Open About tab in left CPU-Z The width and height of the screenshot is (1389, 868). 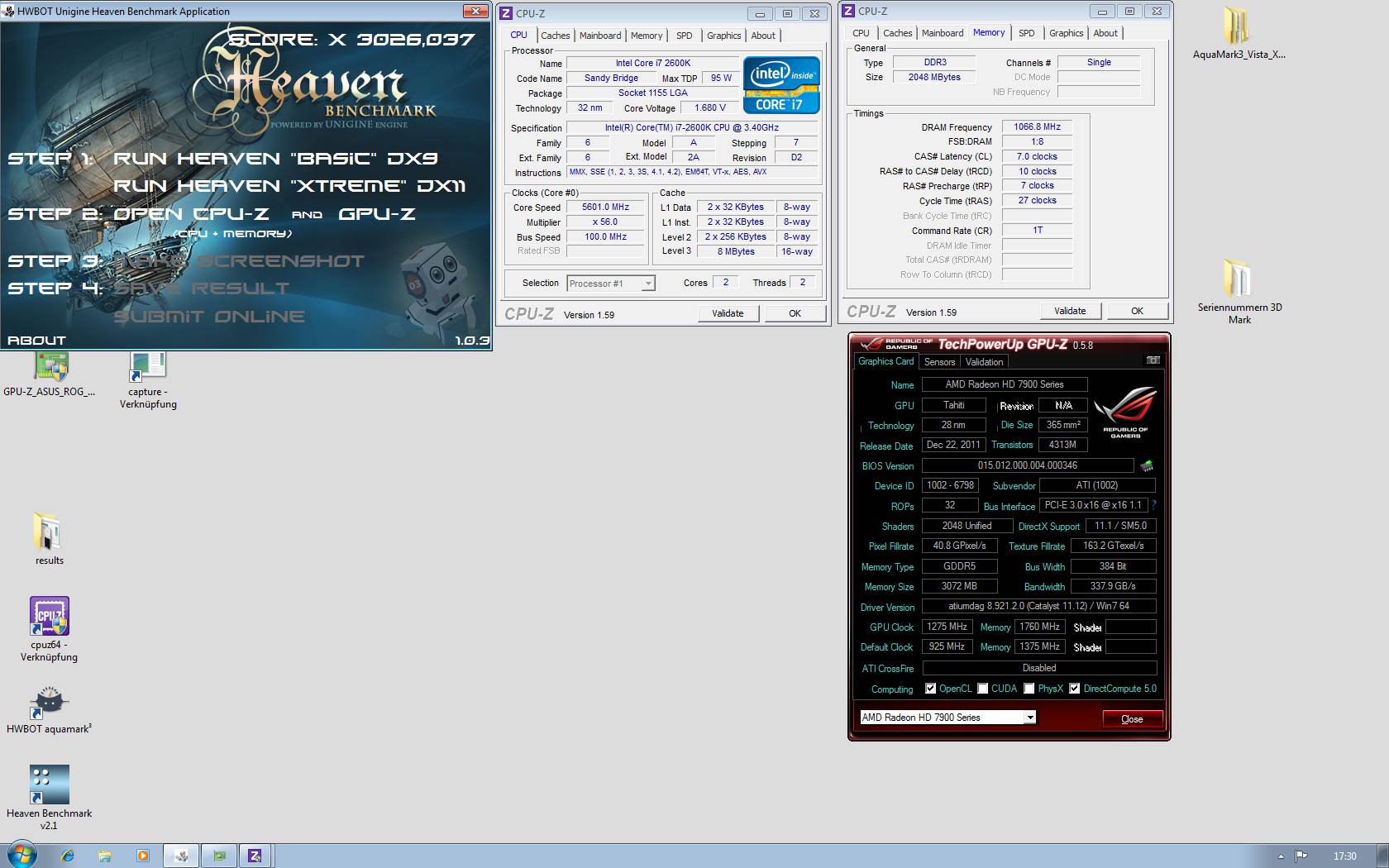[x=763, y=36]
